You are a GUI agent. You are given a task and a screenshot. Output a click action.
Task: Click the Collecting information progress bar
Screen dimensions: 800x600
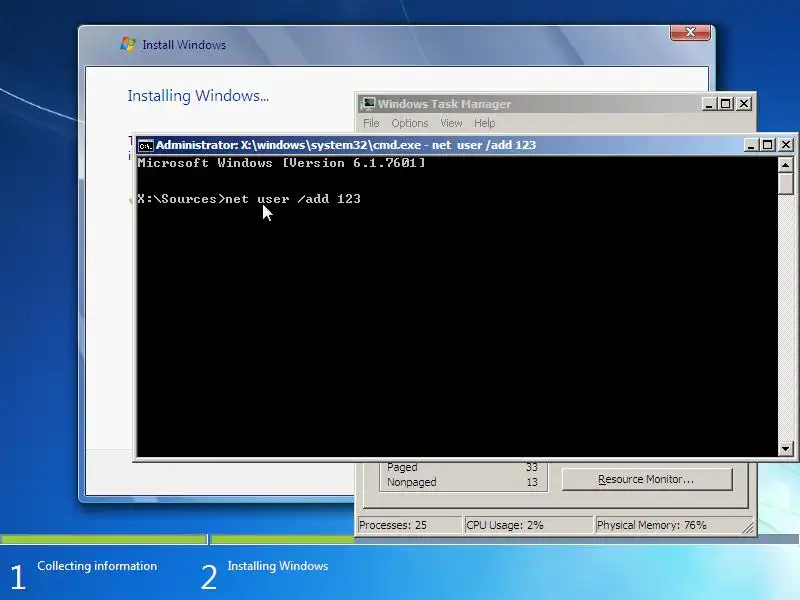pyautogui.click(x=104, y=539)
